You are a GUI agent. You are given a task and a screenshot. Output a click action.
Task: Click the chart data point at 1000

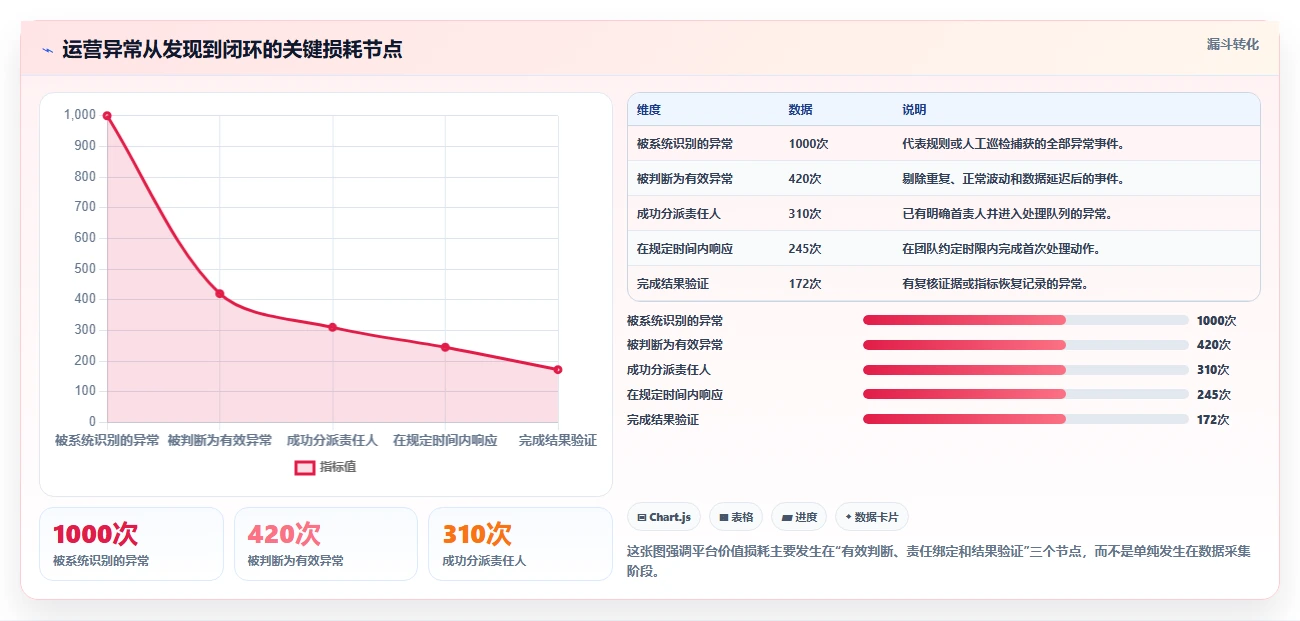point(107,116)
